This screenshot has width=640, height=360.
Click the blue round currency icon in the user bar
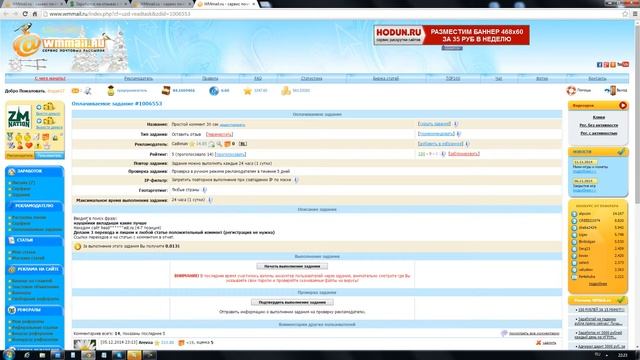(x=214, y=91)
